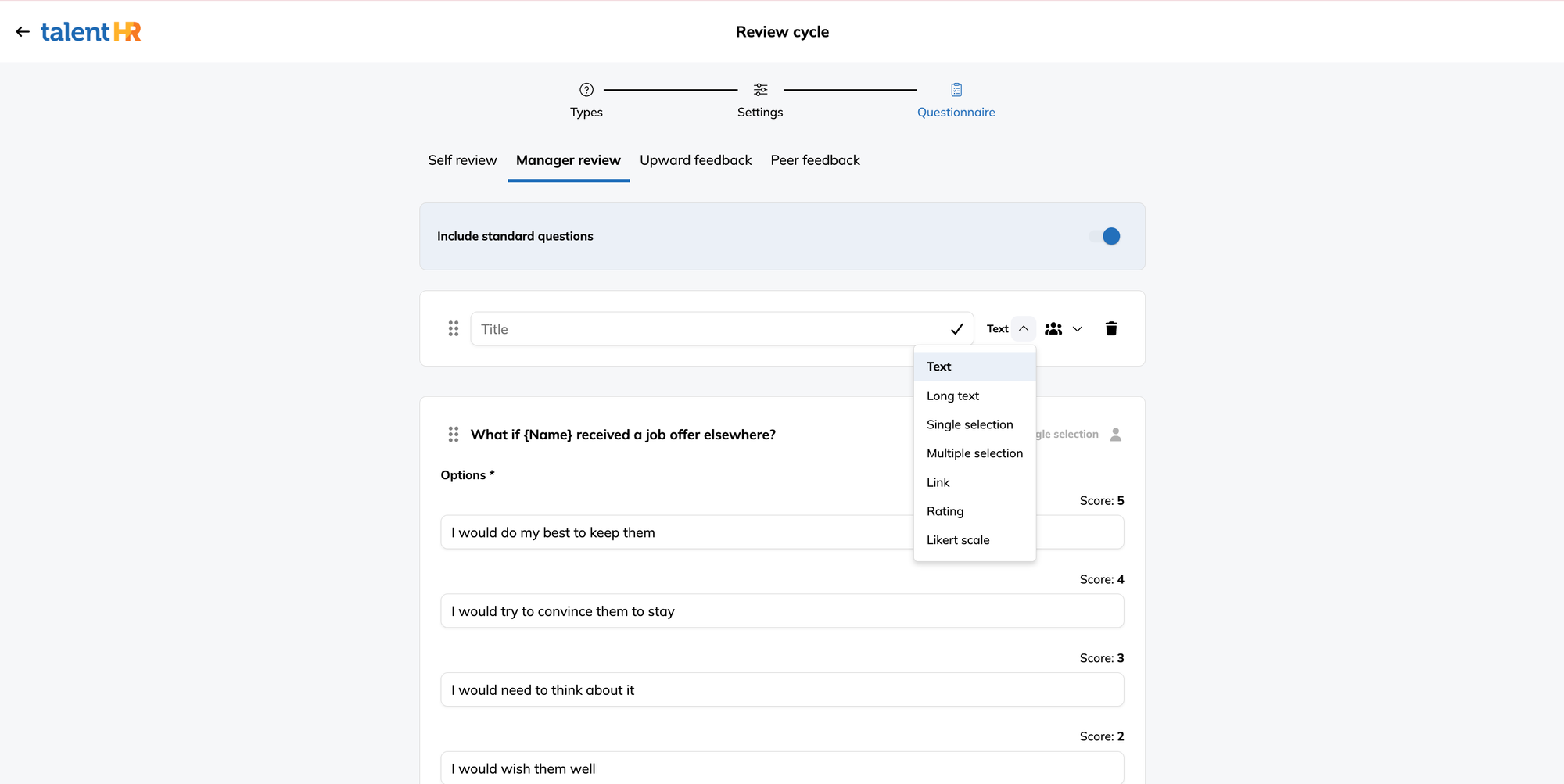This screenshot has width=1564, height=784.
Task: Open the talentHR logo home link
Action: 91,32
